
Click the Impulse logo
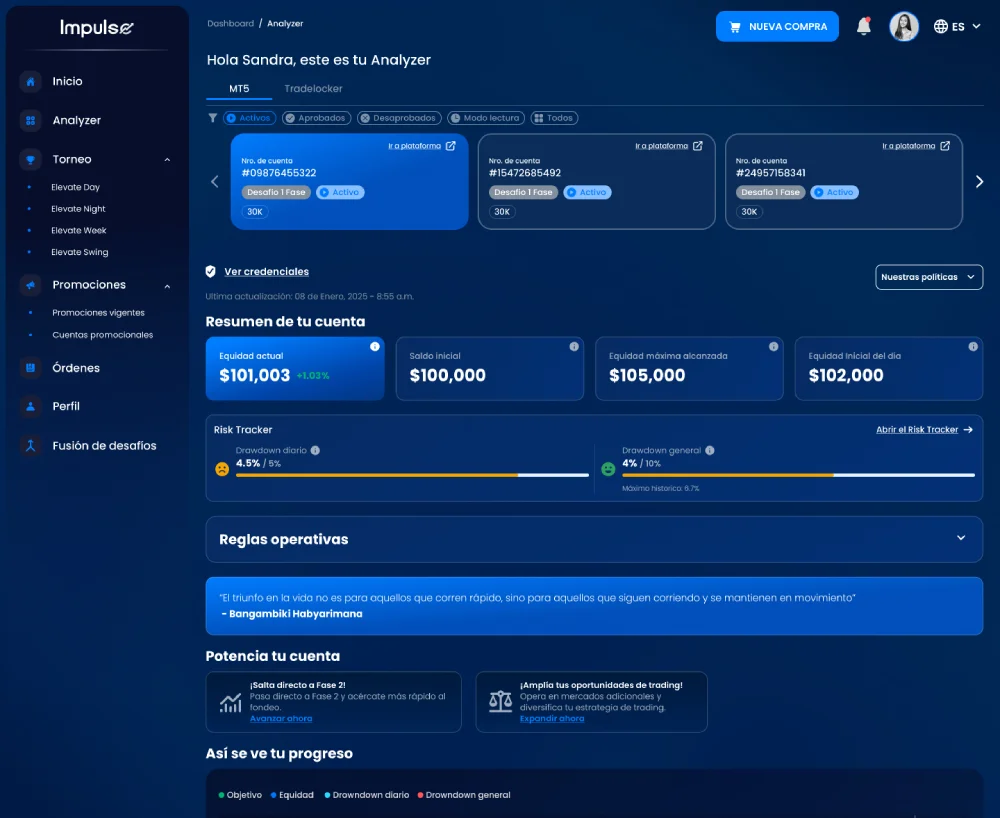tap(97, 27)
